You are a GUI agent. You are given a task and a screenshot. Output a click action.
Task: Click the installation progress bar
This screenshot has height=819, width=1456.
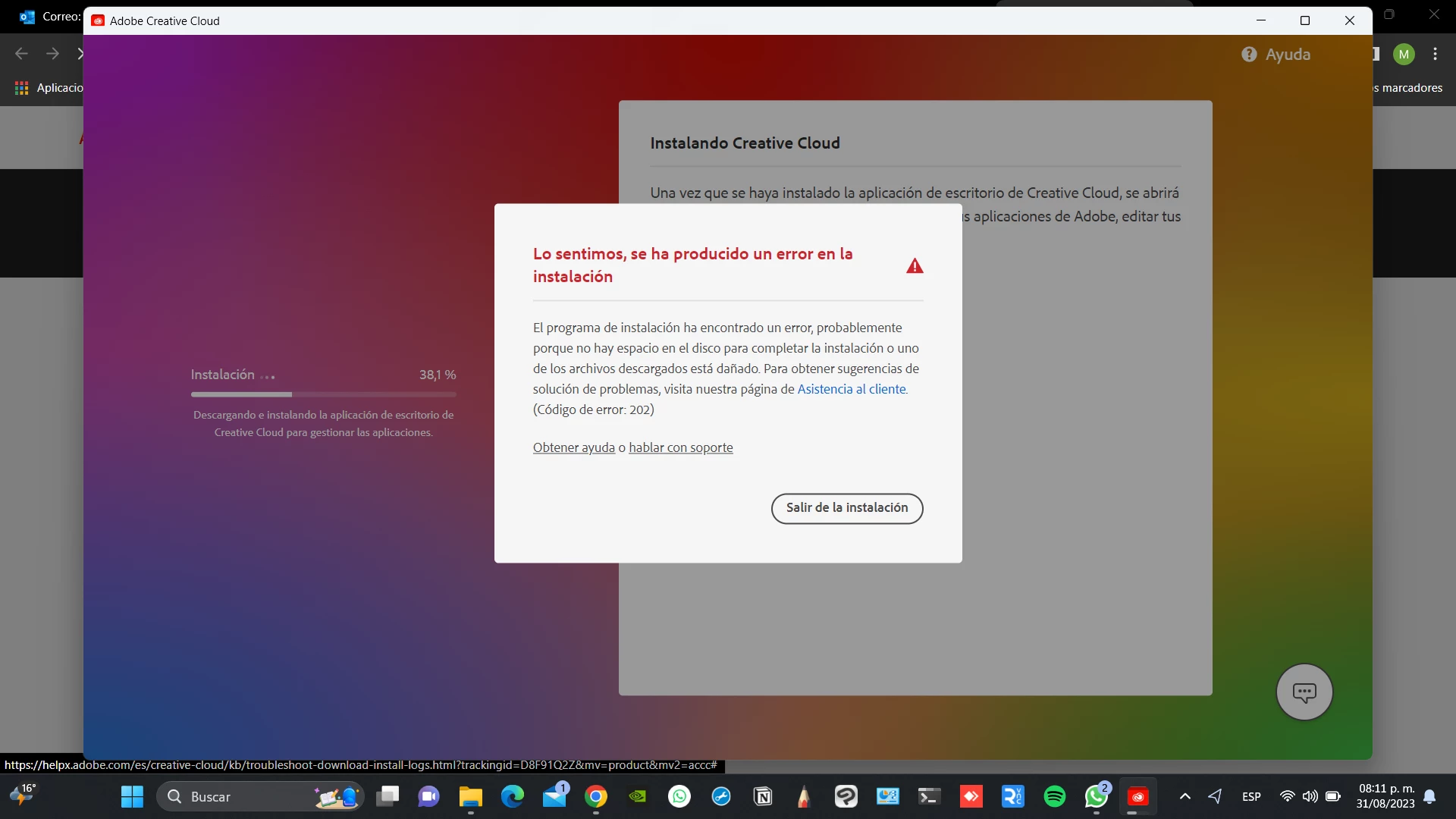(323, 394)
